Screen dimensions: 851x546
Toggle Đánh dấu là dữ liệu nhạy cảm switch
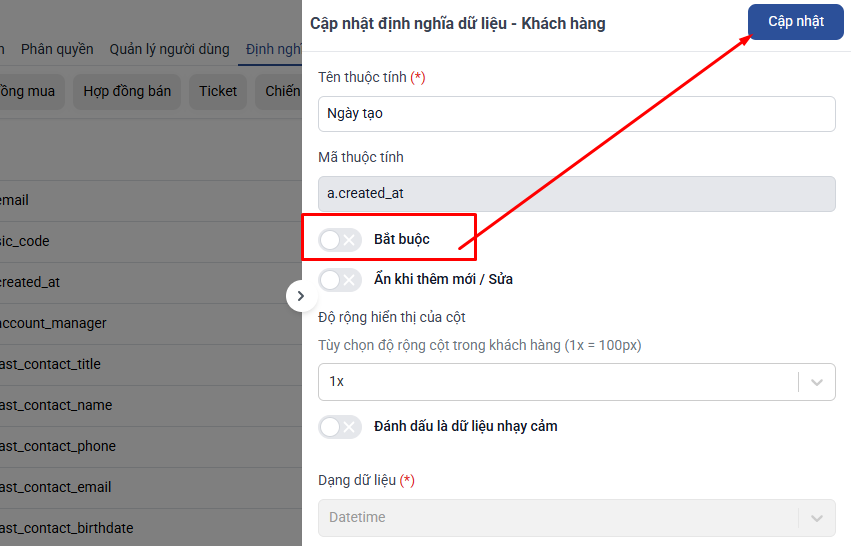340,427
